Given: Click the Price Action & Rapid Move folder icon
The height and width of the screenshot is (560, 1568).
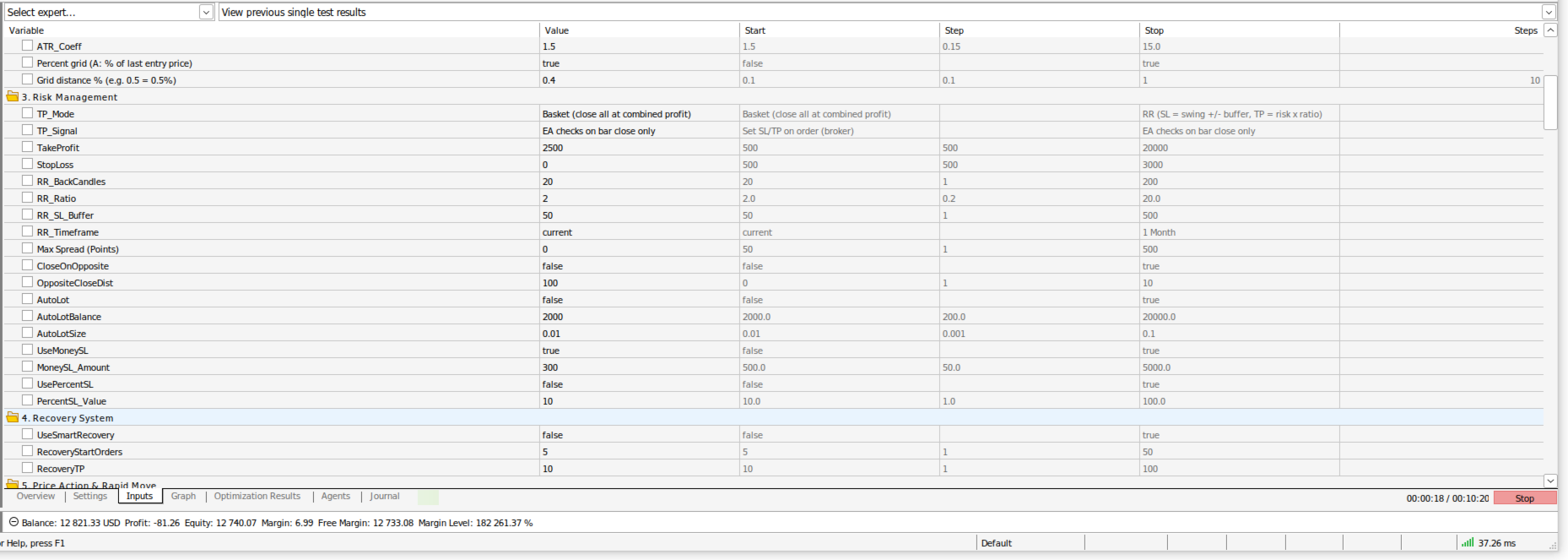Looking at the screenshot, I should [12, 484].
